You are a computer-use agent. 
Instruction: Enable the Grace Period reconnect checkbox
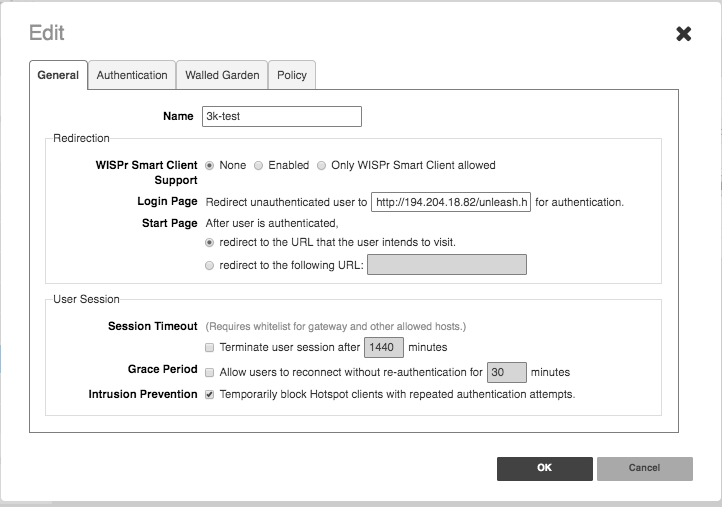209,372
